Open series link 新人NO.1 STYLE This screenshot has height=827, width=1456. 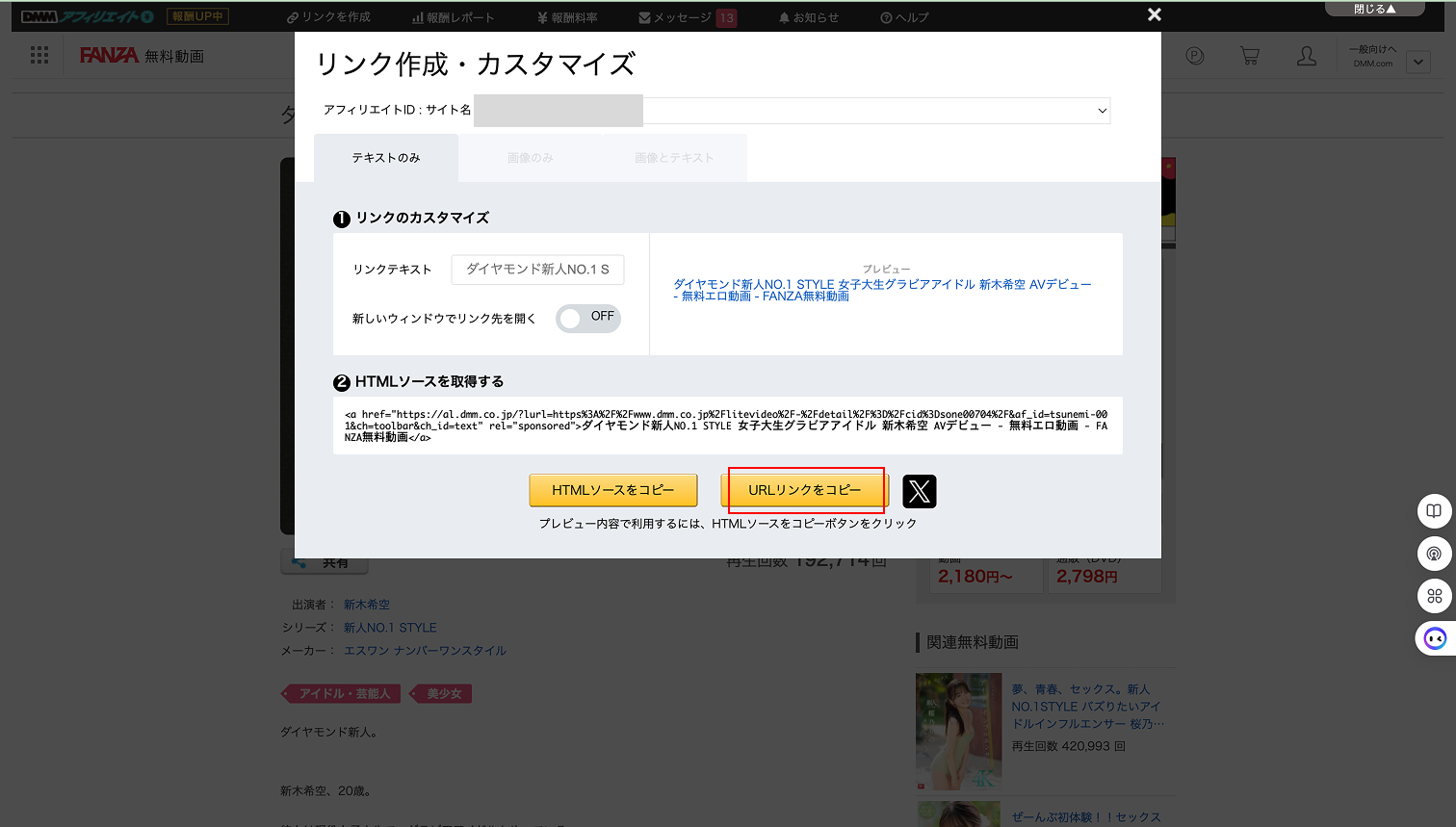pos(390,628)
